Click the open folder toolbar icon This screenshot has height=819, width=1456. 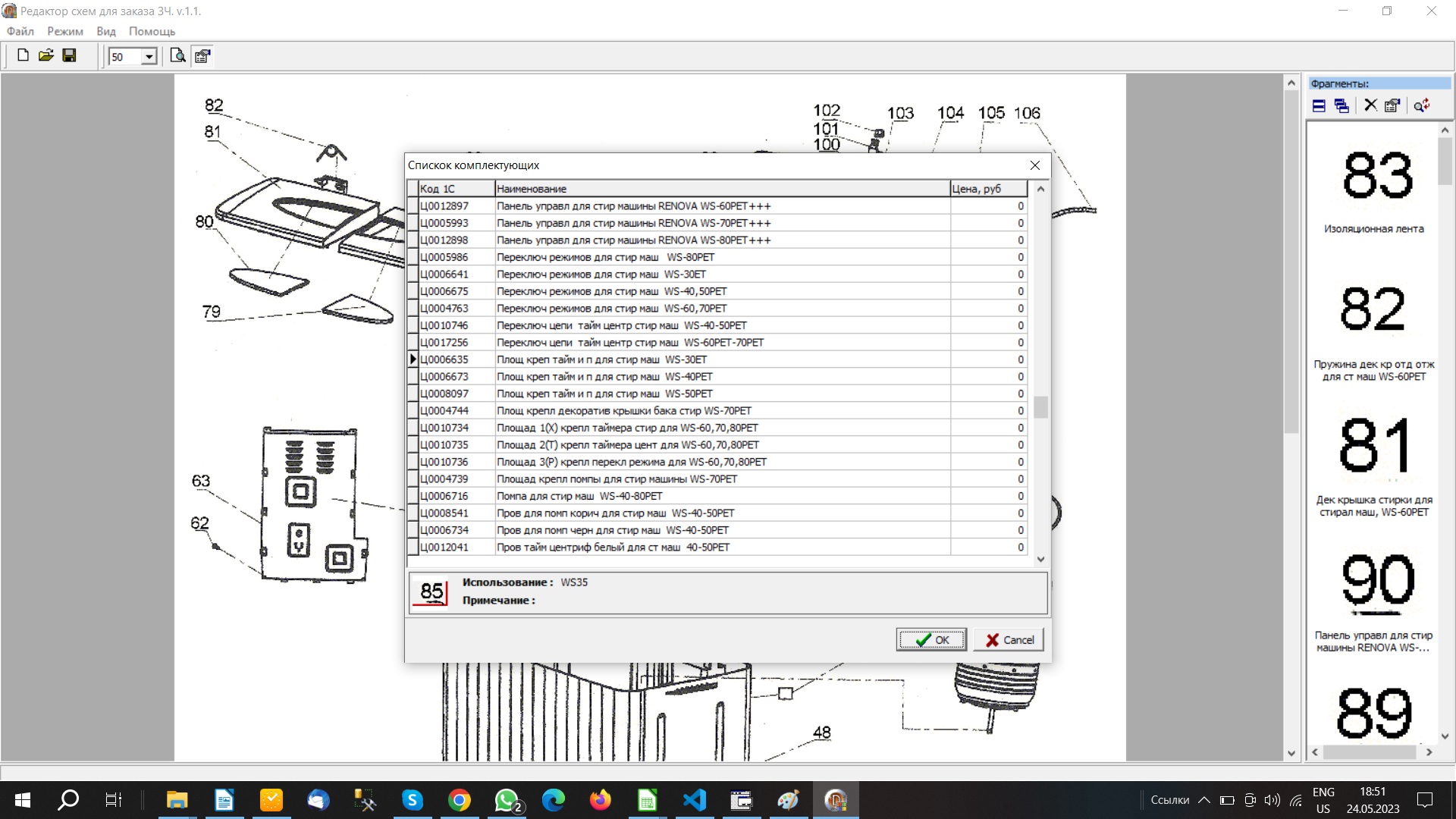tap(46, 55)
